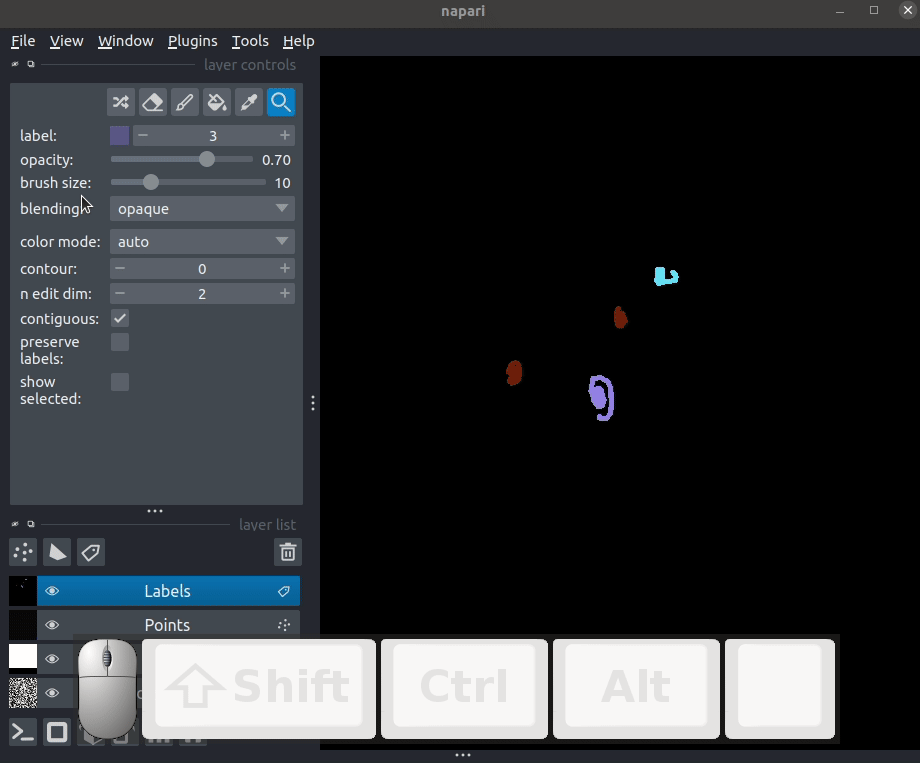920x763 pixels.
Task: Open the View menu
Action: [x=66, y=41]
